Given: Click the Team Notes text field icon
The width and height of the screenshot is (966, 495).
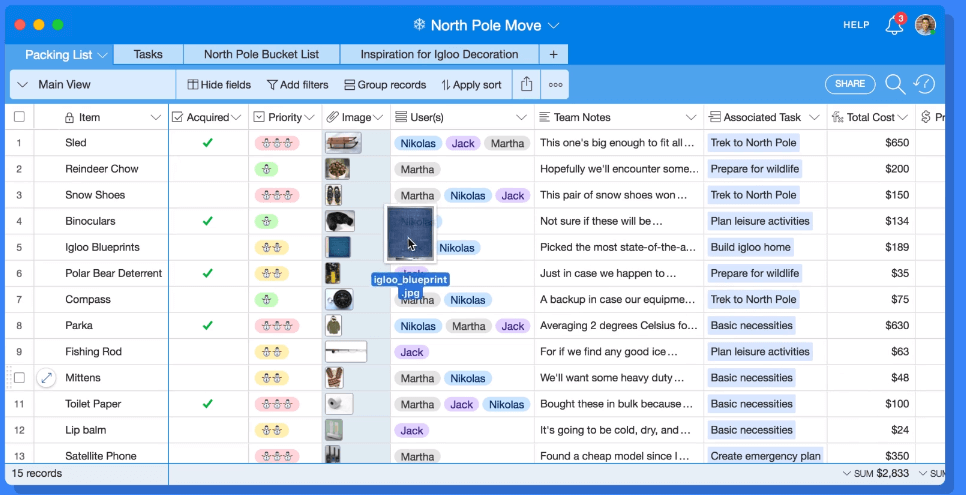Looking at the screenshot, I should click(545, 117).
